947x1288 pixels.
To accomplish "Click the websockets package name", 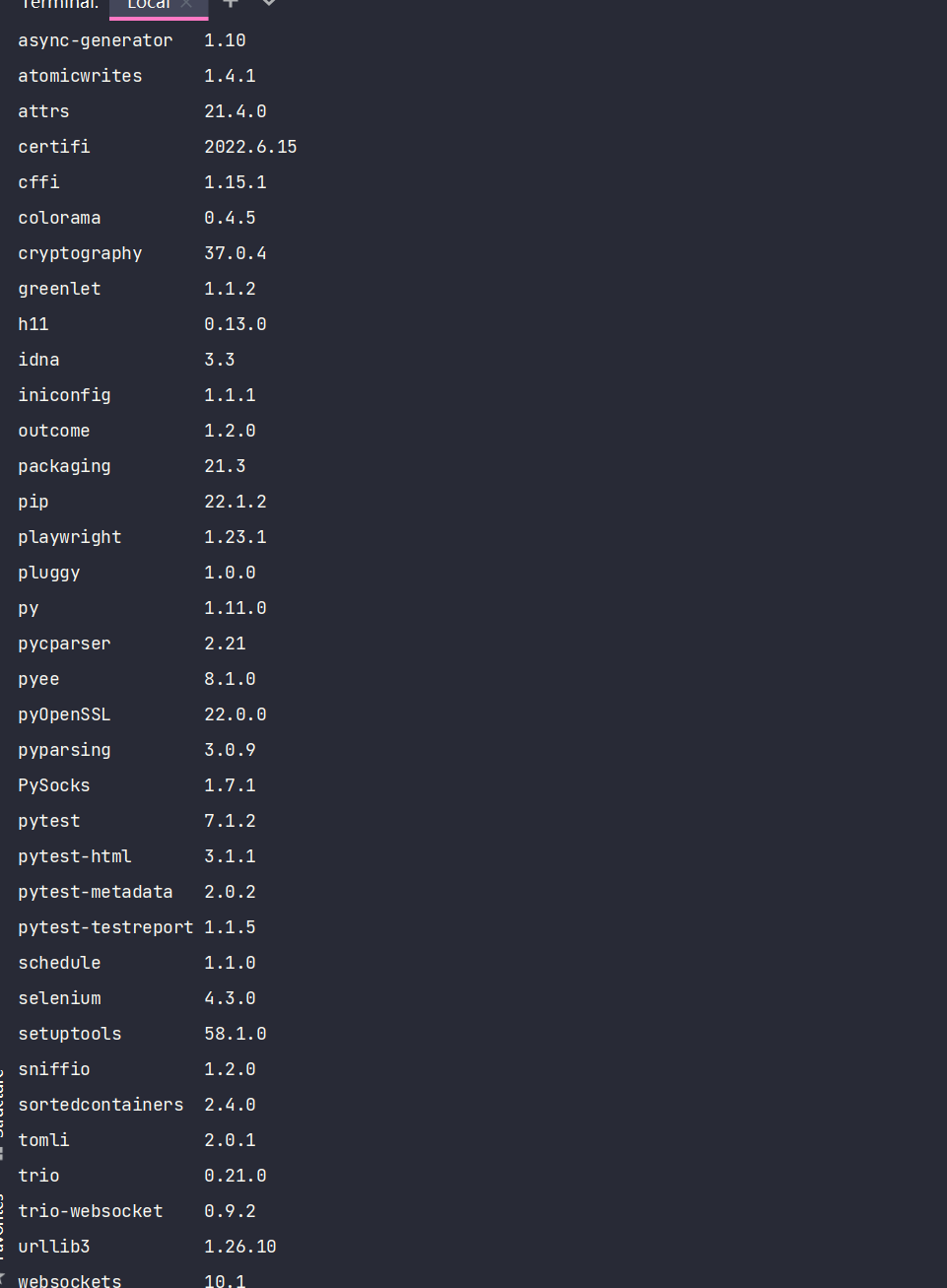I will [x=70, y=1280].
